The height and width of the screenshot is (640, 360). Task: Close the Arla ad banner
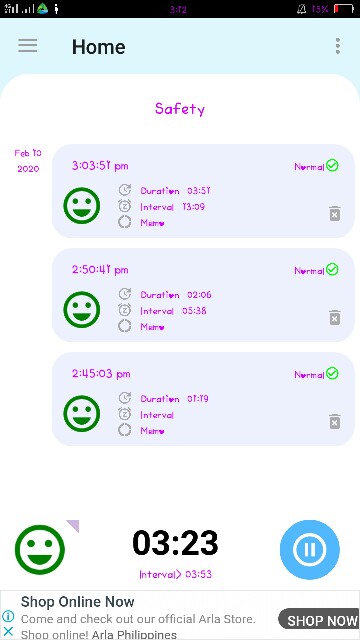coord(8,631)
